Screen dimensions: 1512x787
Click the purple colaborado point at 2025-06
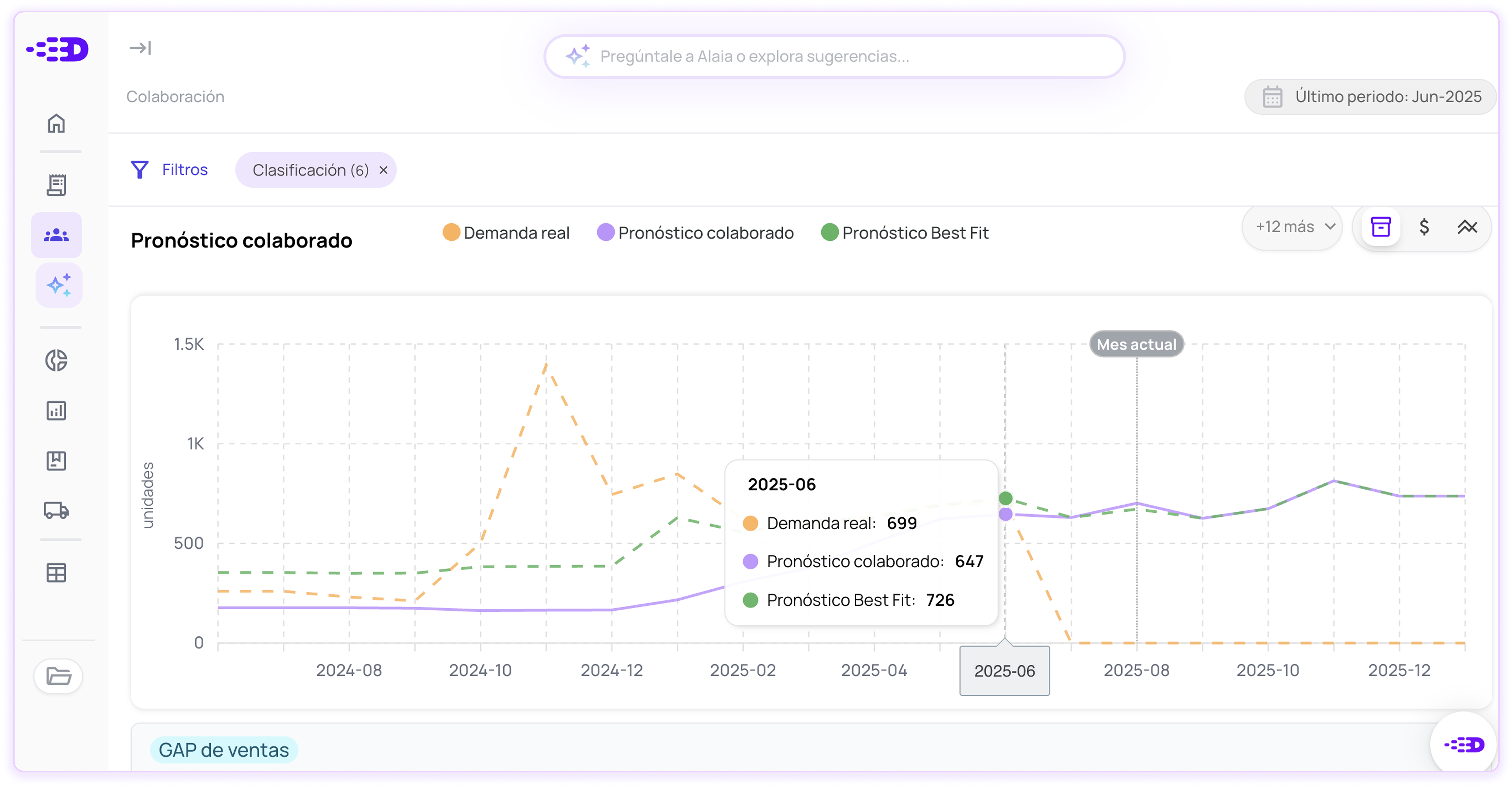[1006, 514]
